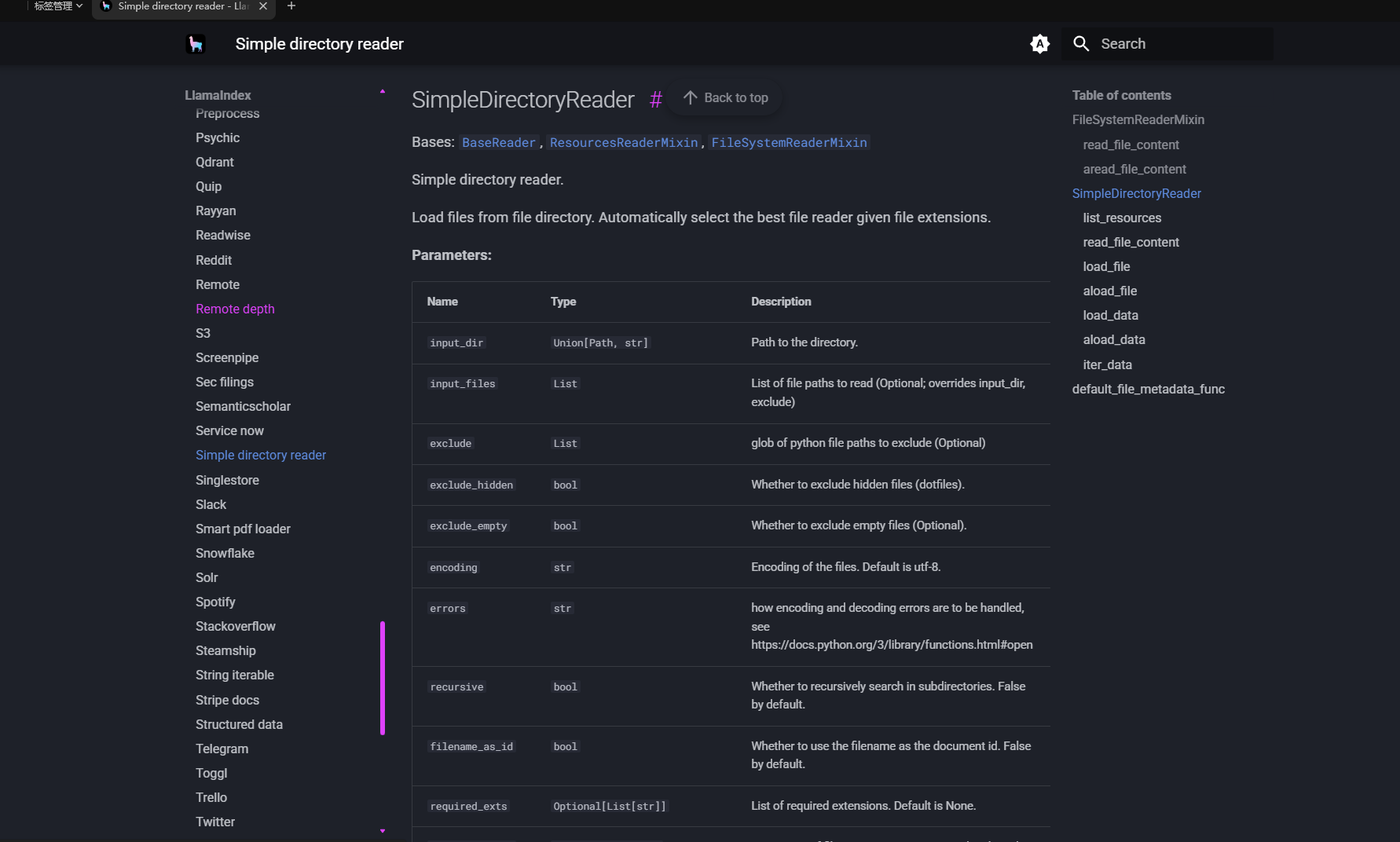Open a new browser tab
The width and height of the screenshot is (1400, 842).
coord(291,6)
